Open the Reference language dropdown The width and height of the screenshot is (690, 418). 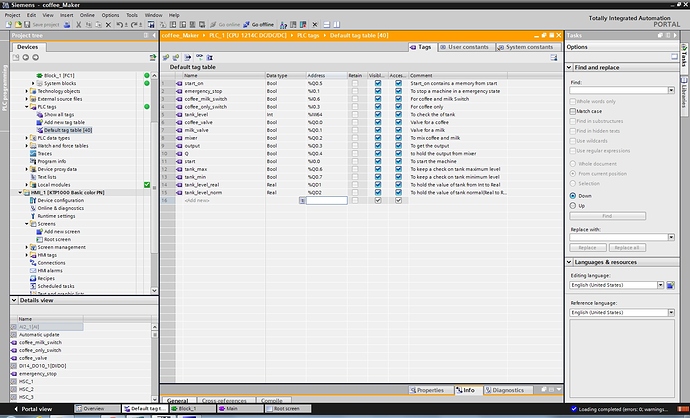click(671, 312)
